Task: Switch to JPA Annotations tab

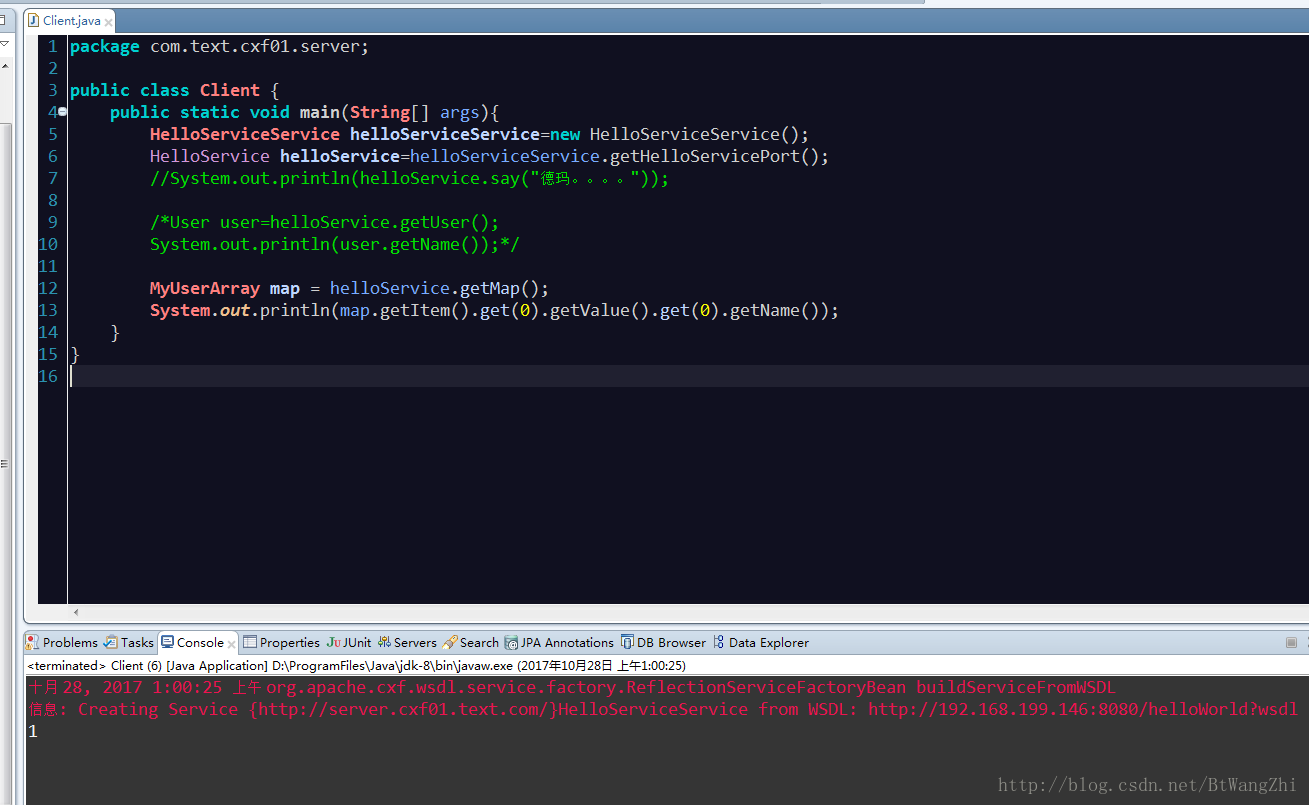Action: pyautogui.click(x=560, y=642)
